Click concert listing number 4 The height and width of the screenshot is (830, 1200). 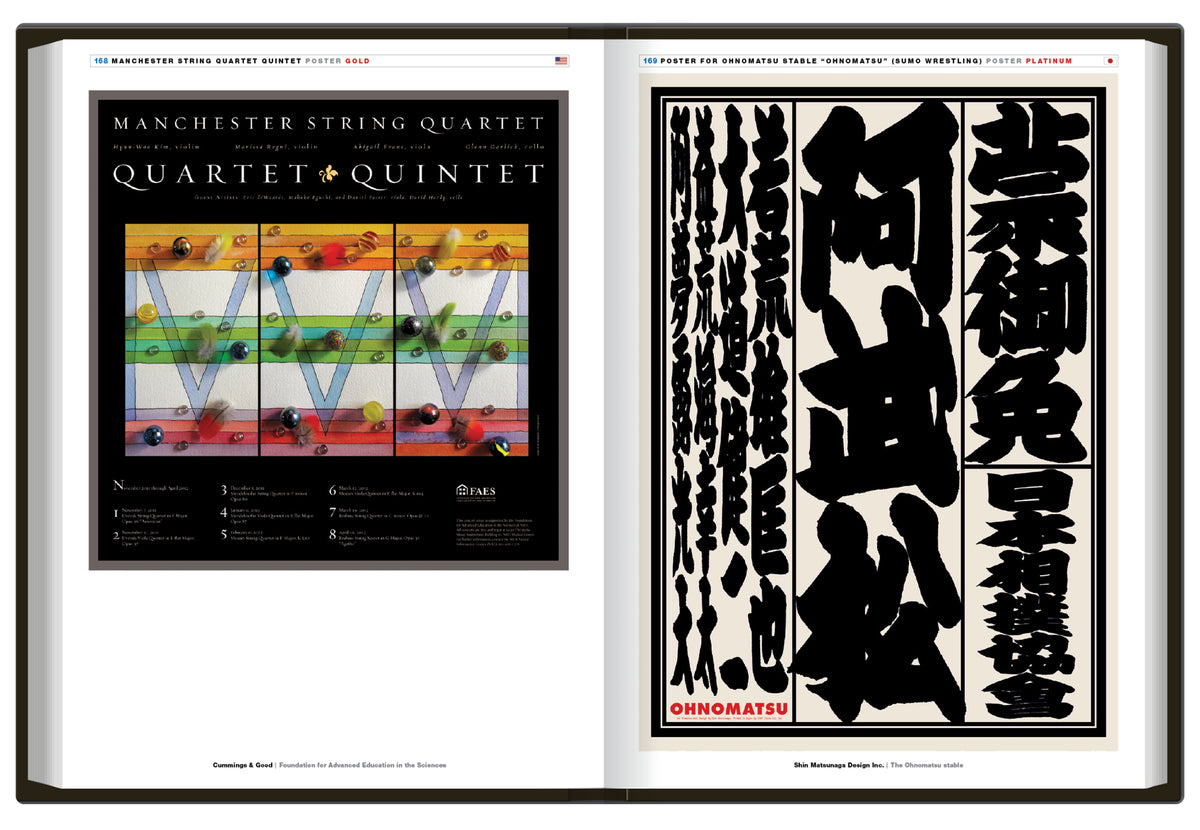(265, 515)
